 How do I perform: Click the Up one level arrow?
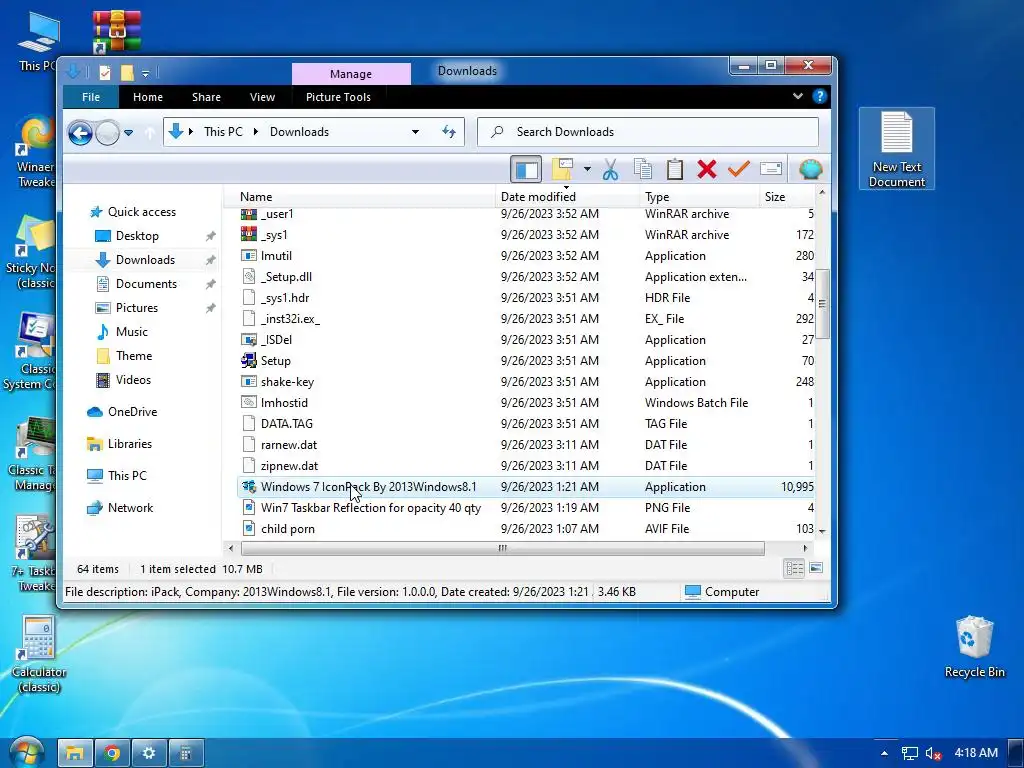click(x=150, y=133)
